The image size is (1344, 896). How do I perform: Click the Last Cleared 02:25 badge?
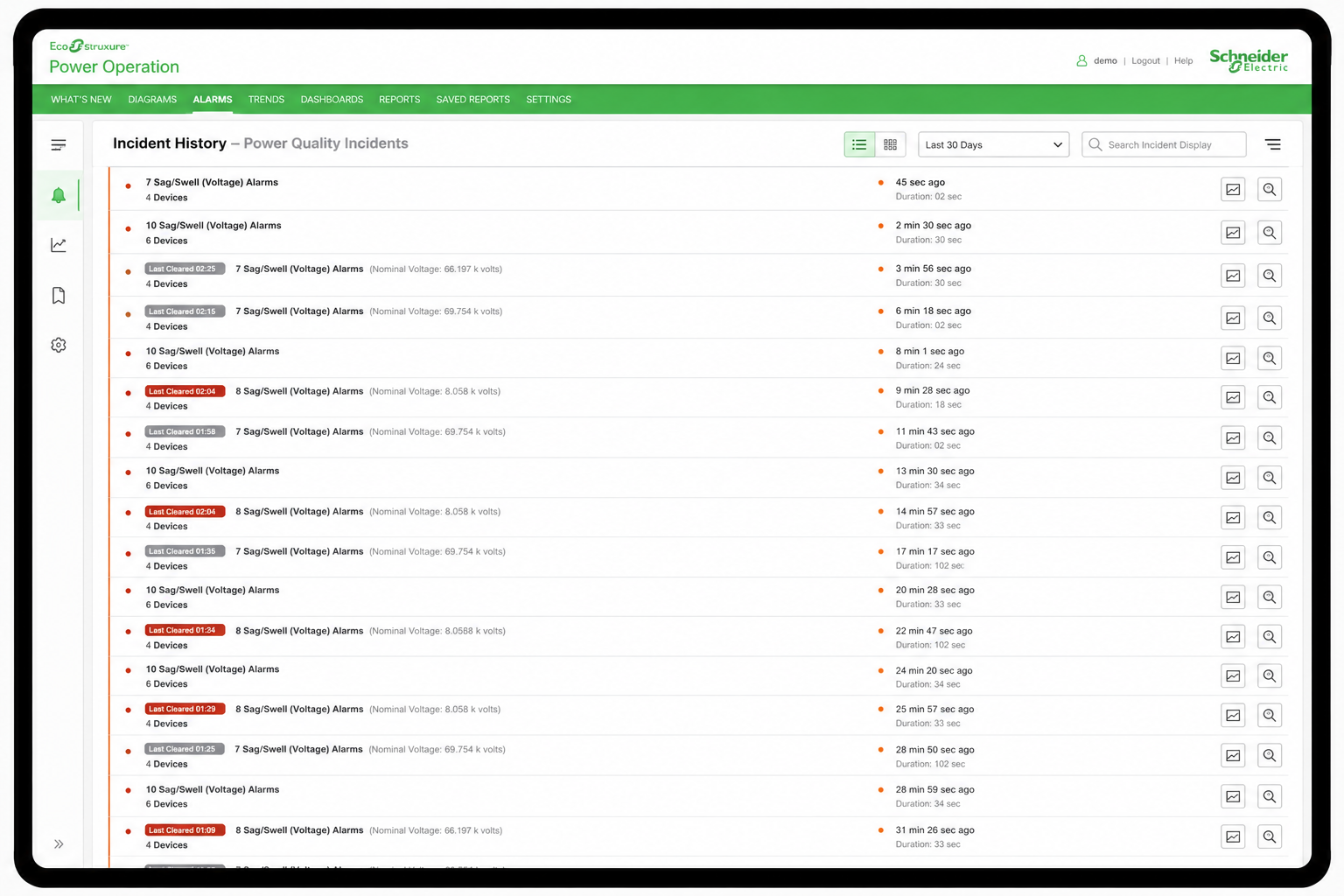click(185, 269)
